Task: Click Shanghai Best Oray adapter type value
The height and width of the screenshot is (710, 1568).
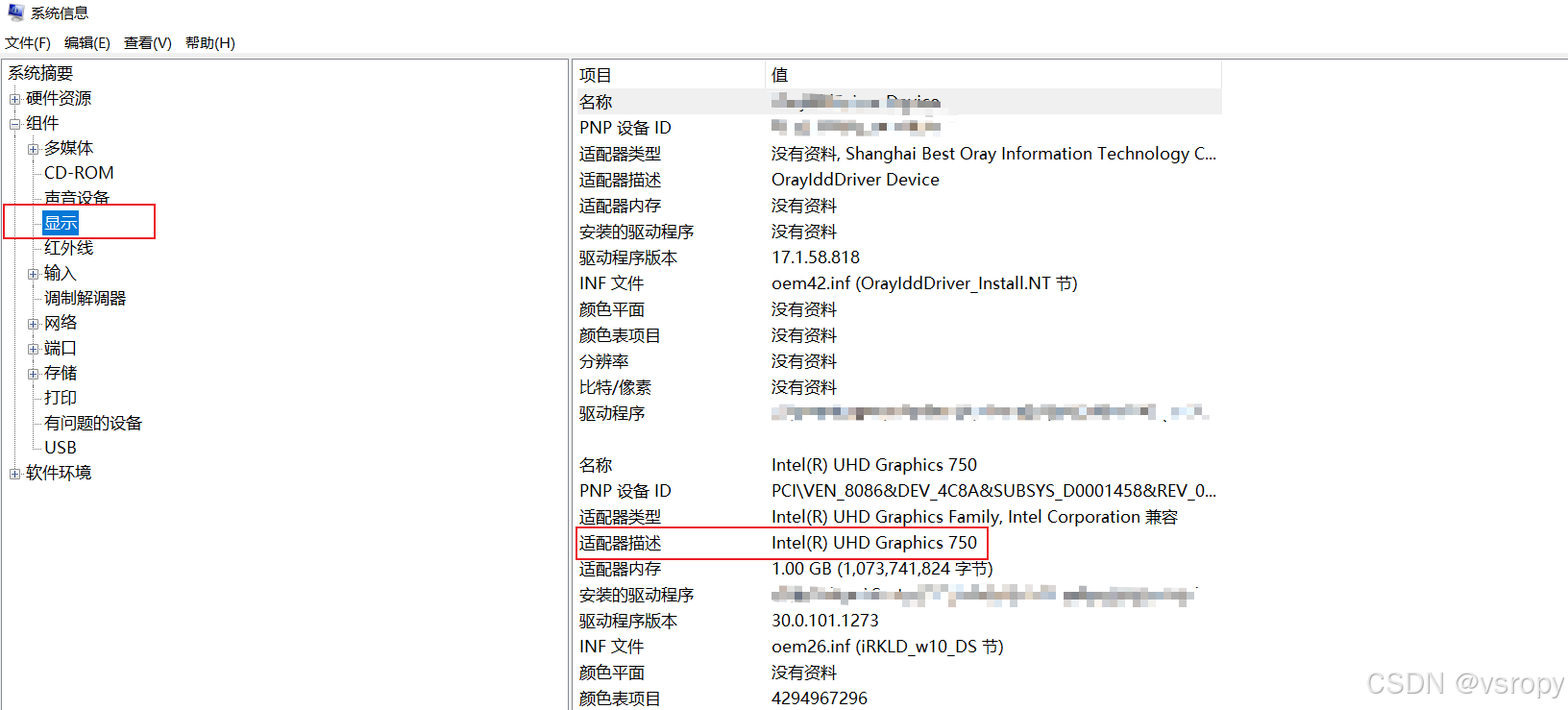Action: 993,154
